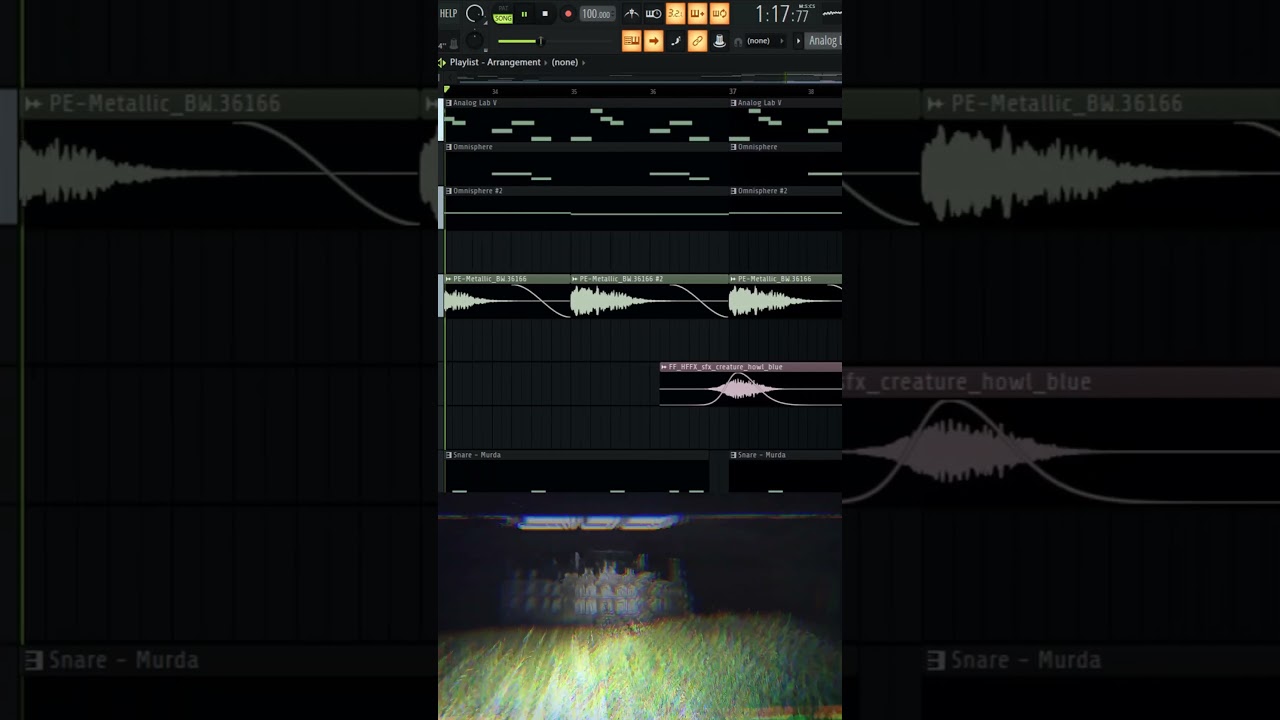Open first Analog Lab V clip menu icon

point(449,103)
